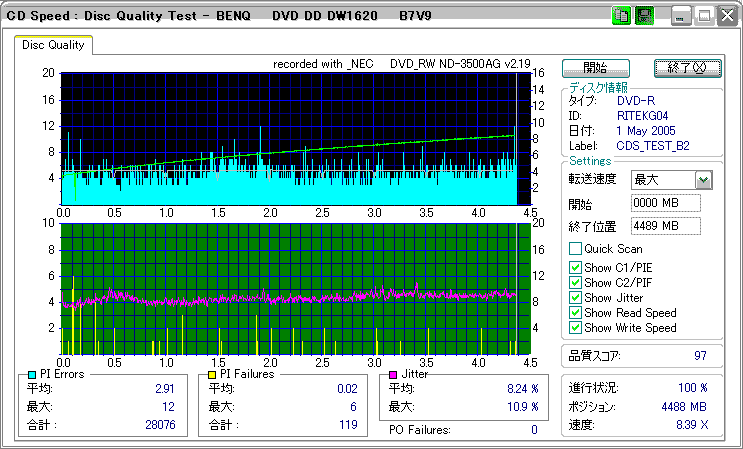
Task: Uncheck Show Write Speed option
Action: (575, 328)
